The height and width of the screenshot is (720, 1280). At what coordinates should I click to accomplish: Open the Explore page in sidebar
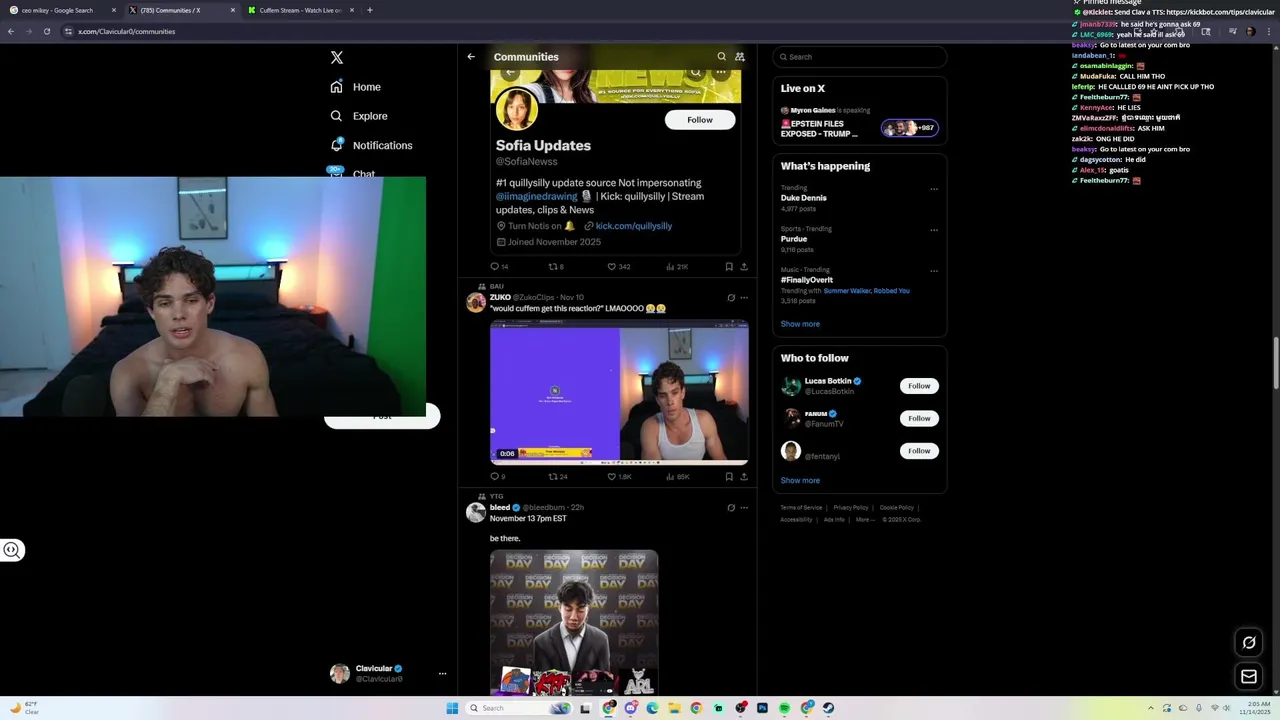[358, 116]
